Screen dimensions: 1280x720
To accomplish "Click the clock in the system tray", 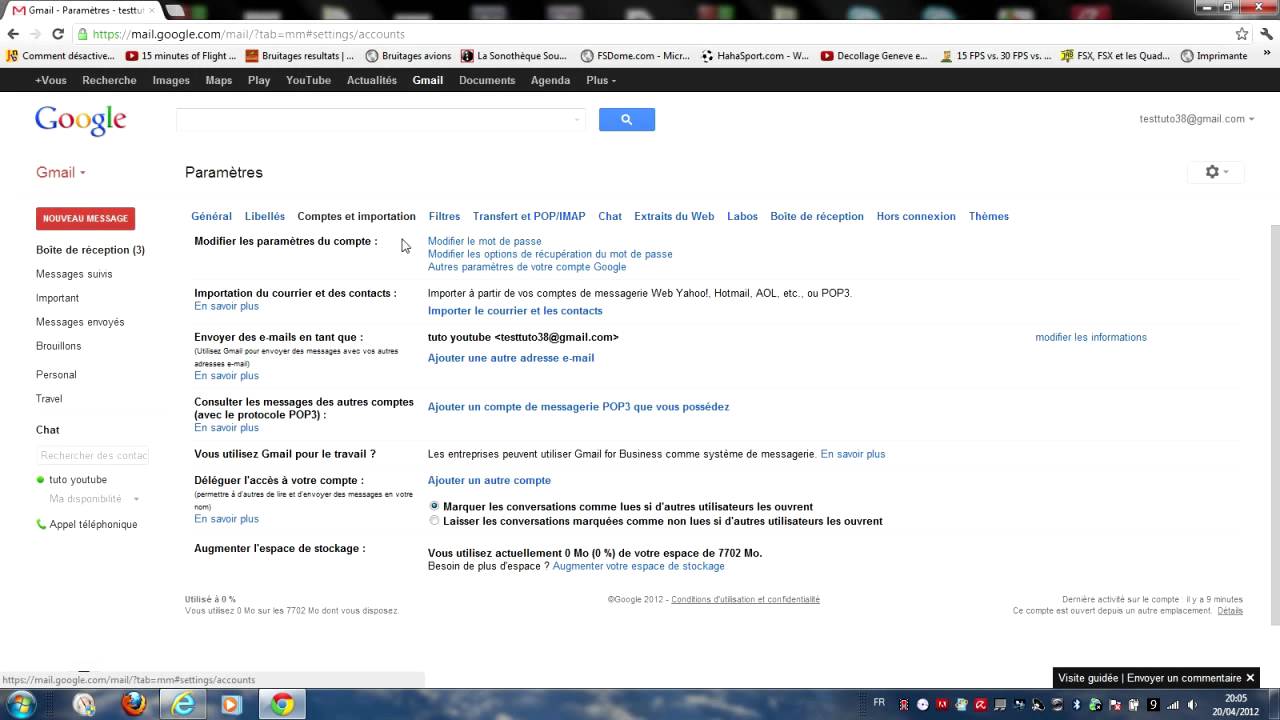I will [x=1236, y=705].
